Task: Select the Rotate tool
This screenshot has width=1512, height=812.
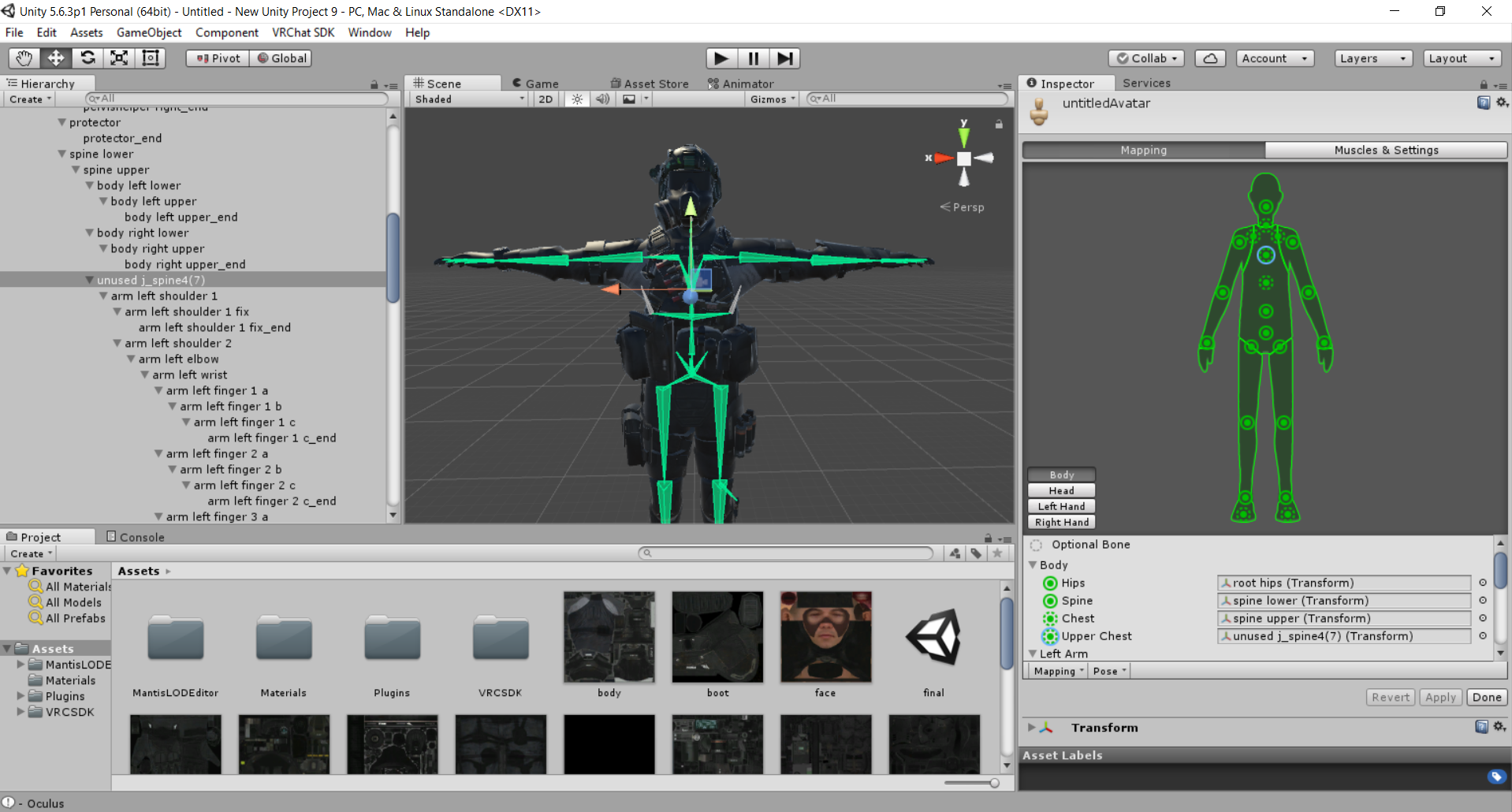Action: (88, 58)
